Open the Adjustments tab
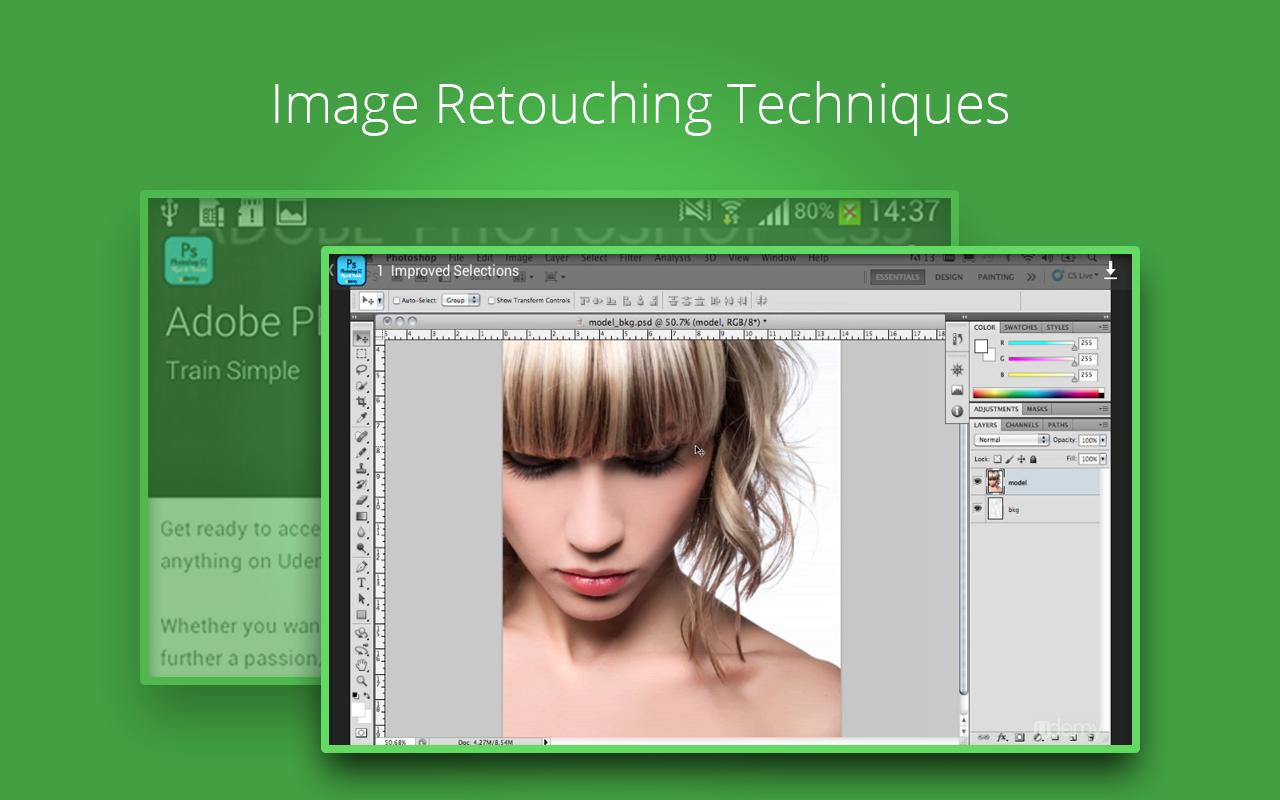The image size is (1280, 800). 996,409
